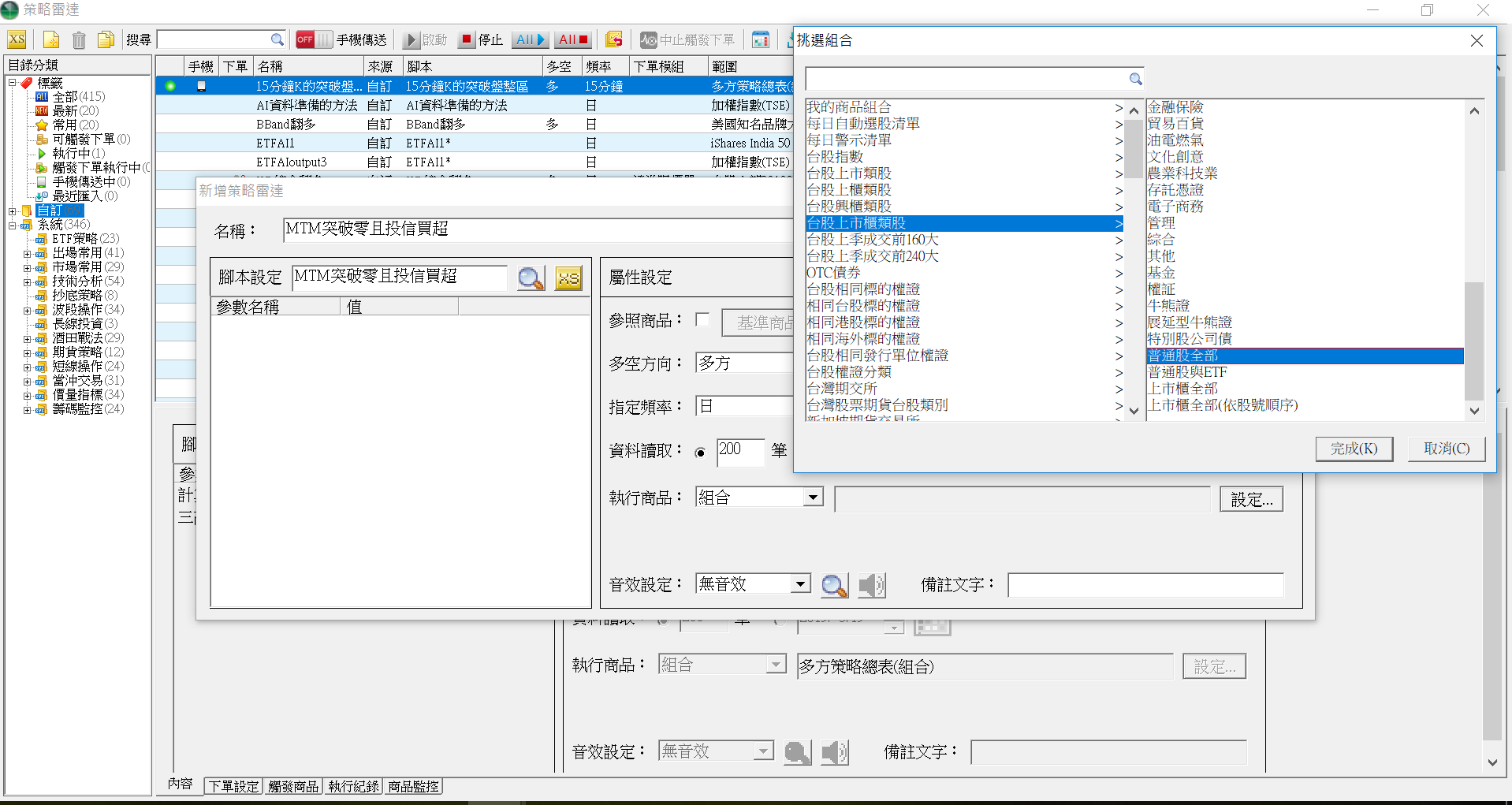Click the new strategy document icon

tap(51, 39)
